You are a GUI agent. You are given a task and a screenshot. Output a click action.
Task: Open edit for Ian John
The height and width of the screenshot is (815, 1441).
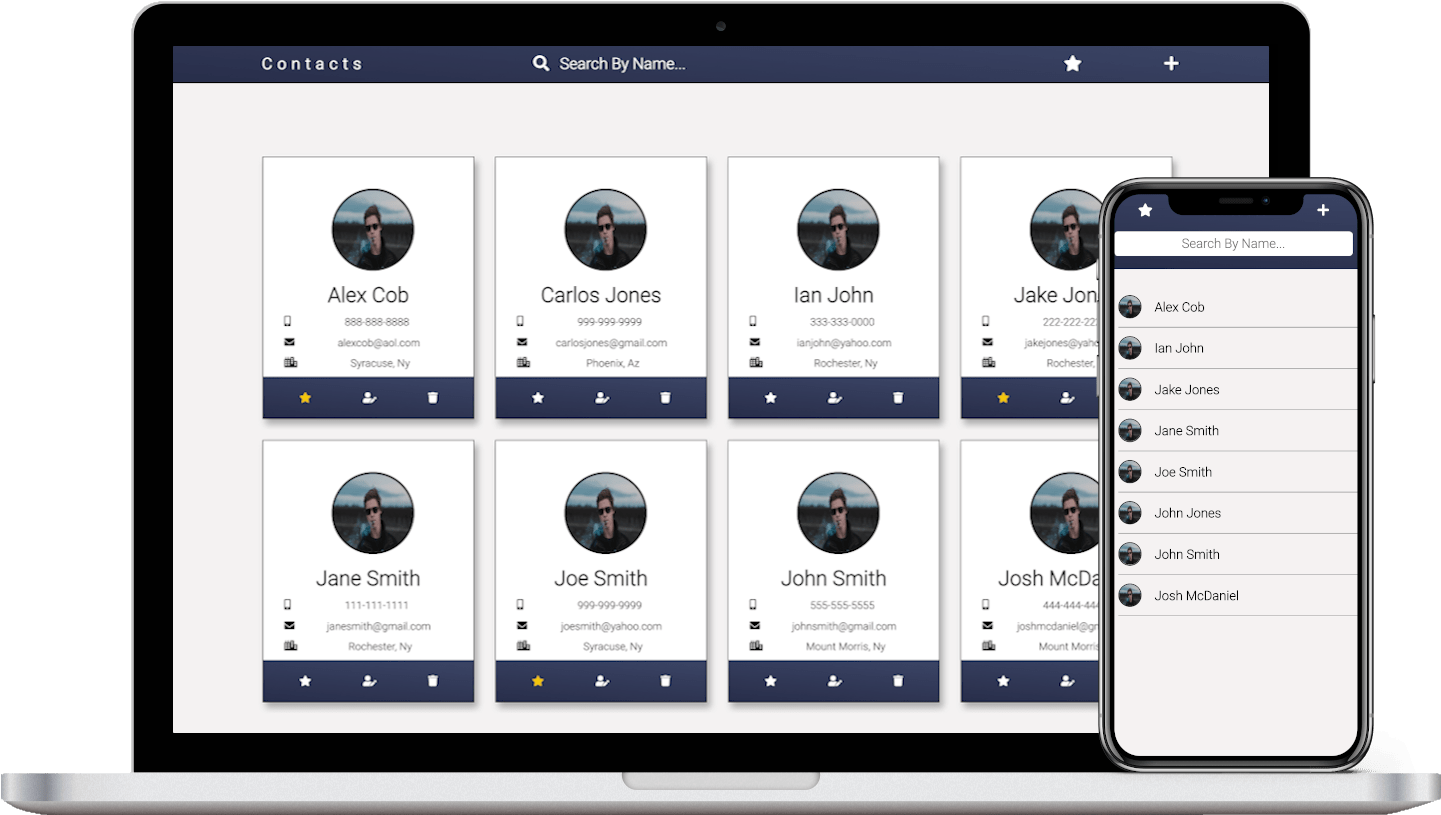835,398
